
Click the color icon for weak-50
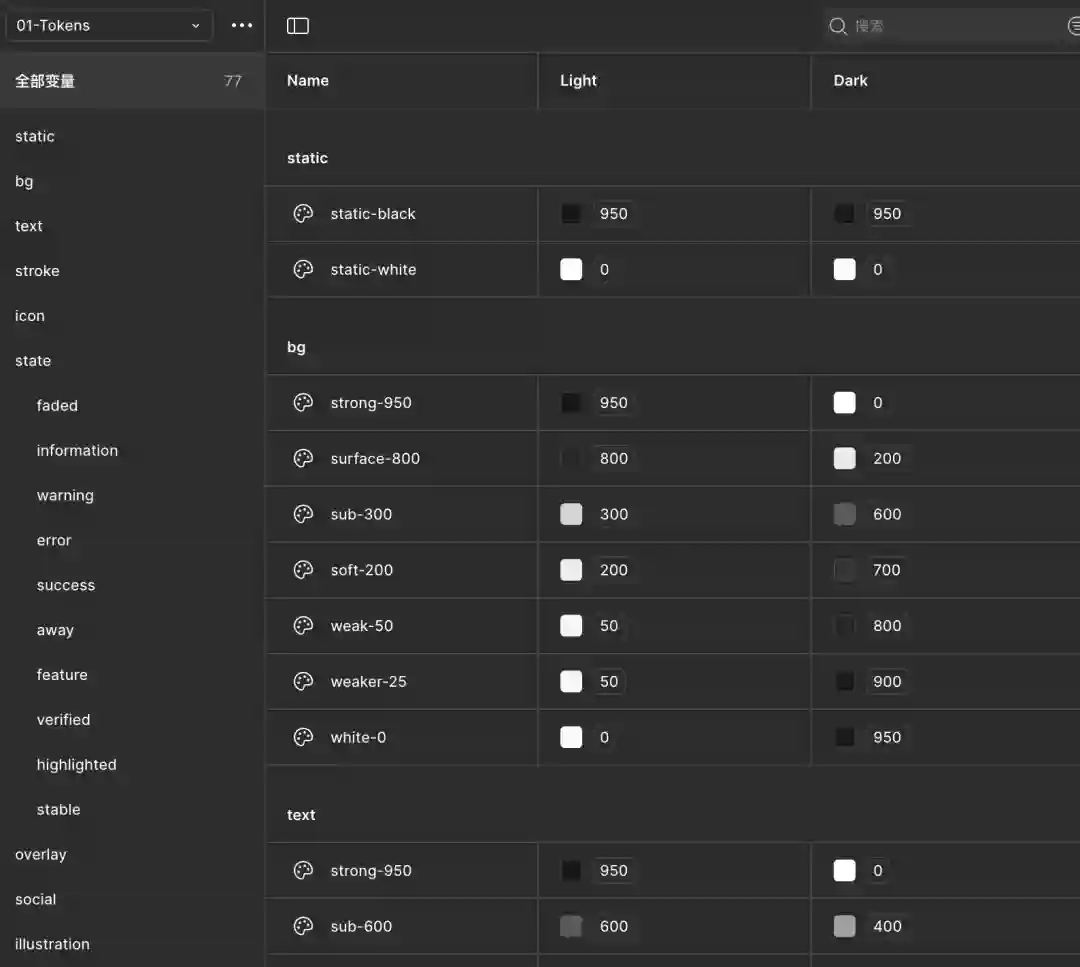click(303, 626)
